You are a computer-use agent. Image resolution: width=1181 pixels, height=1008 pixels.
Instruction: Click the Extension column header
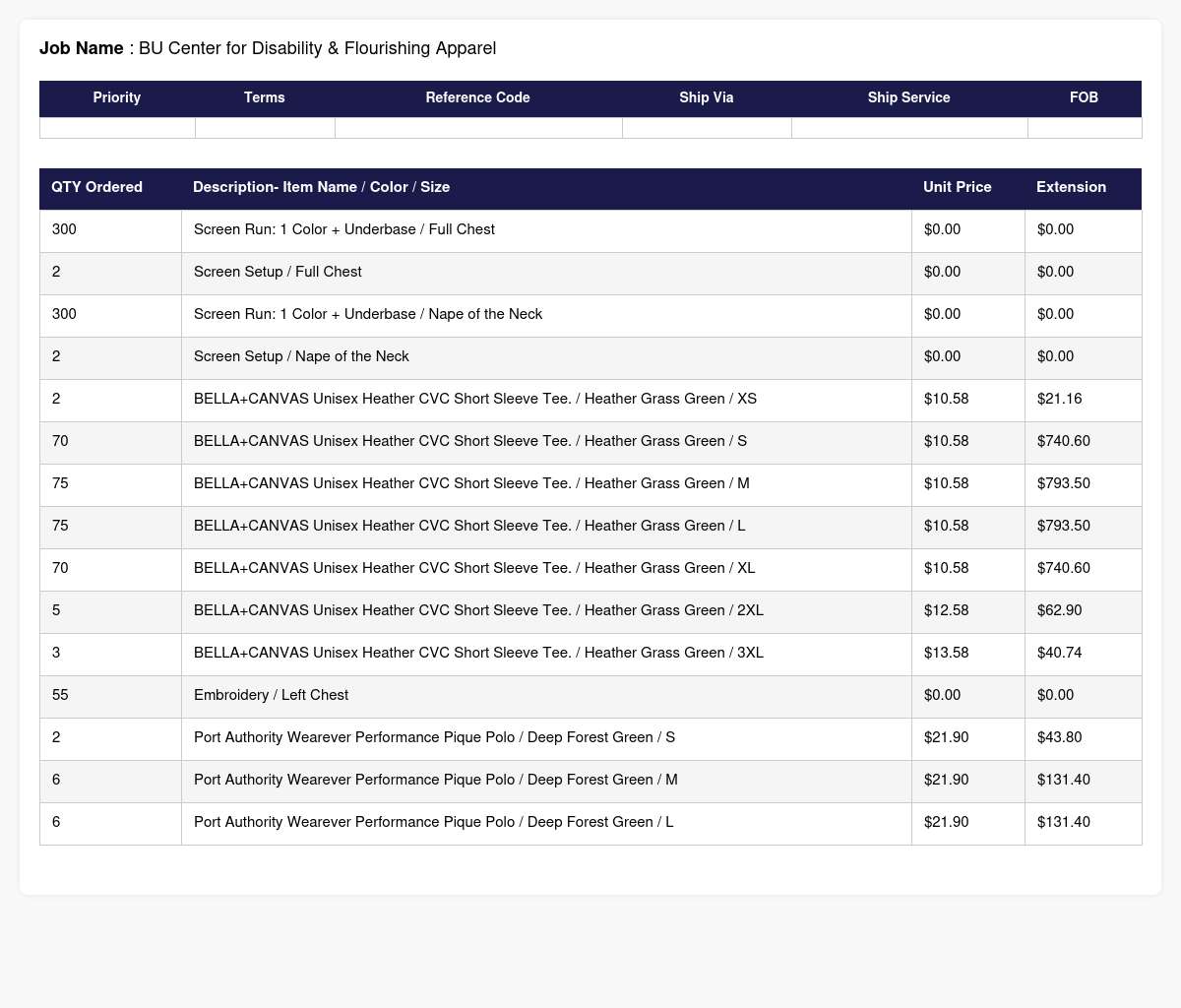(x=1083, y=187)
